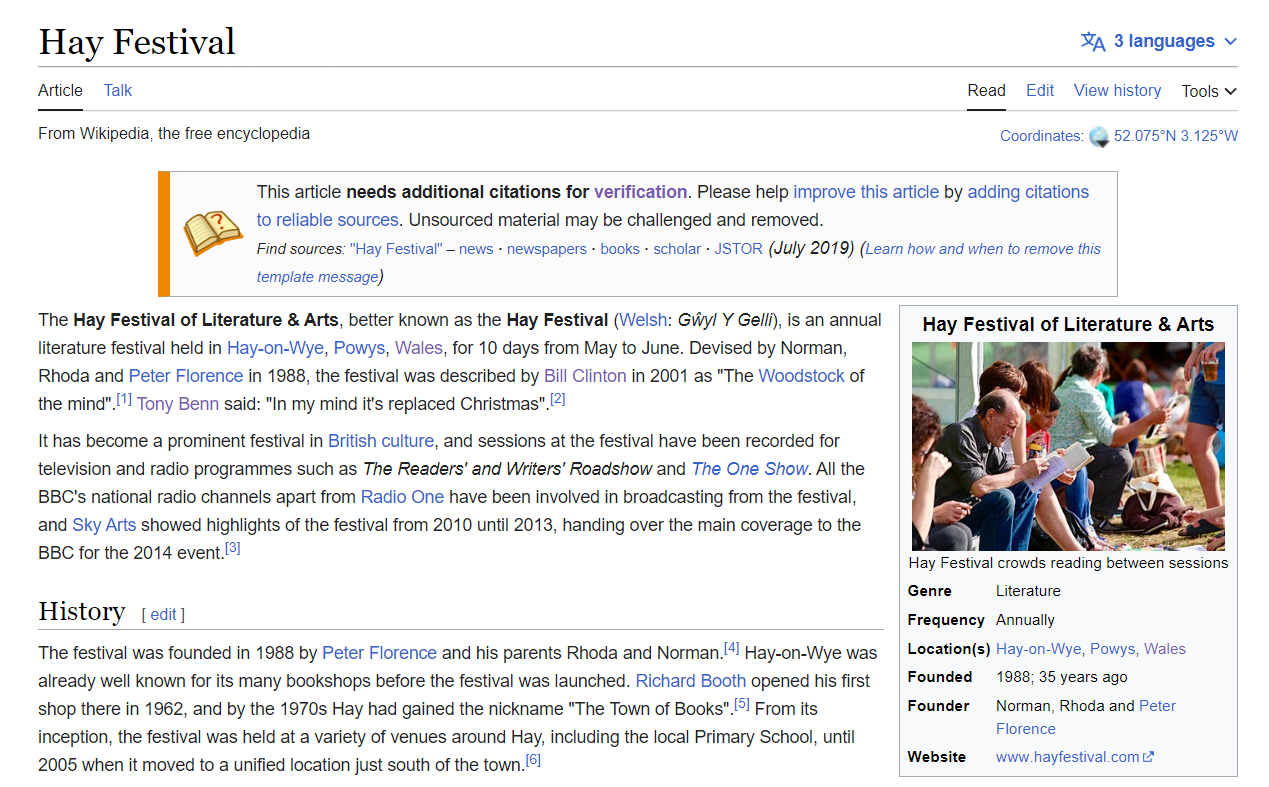
Task: Click citation reference [5]
Action: tap(742, 703)
